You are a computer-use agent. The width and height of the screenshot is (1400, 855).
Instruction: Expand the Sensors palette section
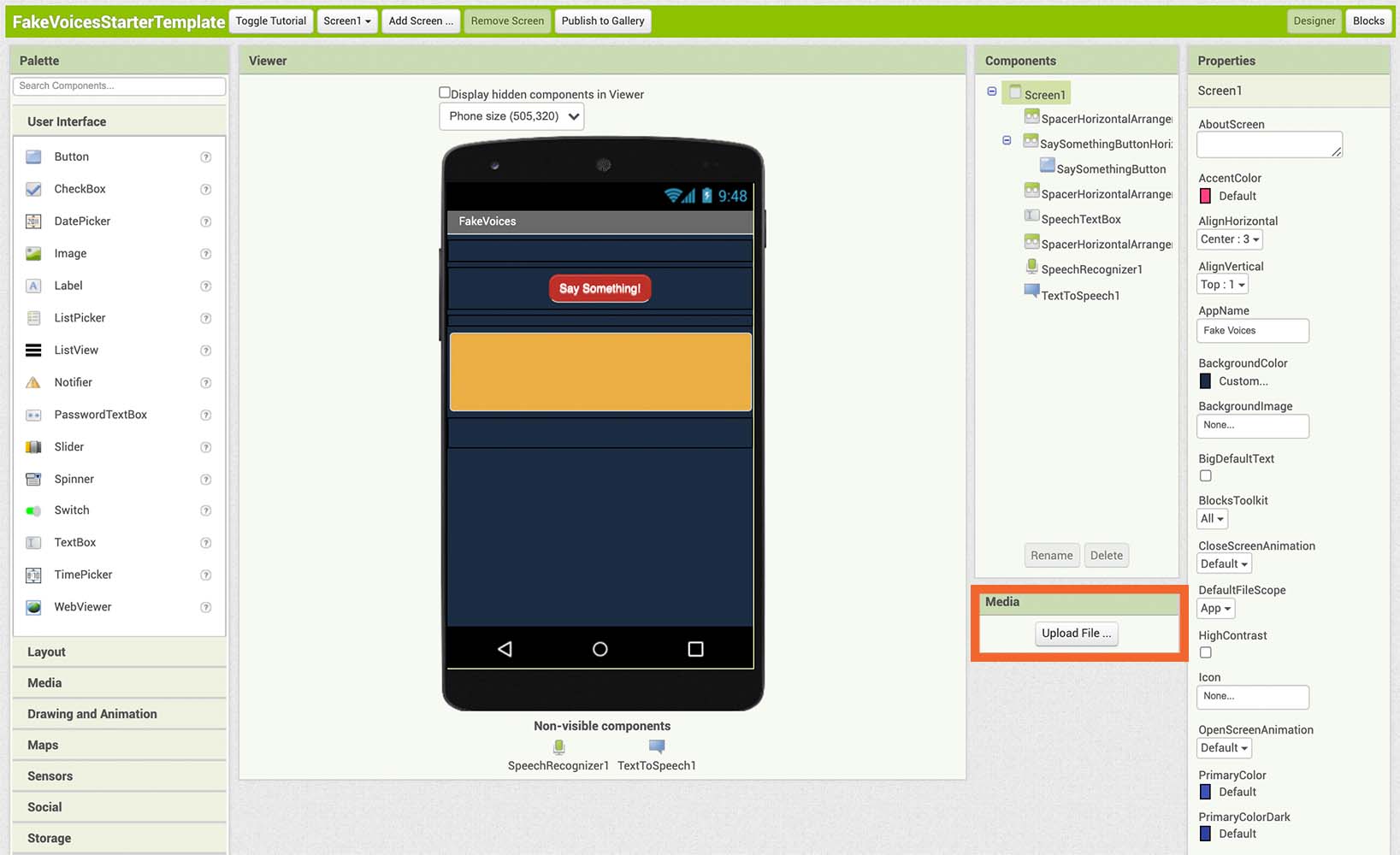120,776
